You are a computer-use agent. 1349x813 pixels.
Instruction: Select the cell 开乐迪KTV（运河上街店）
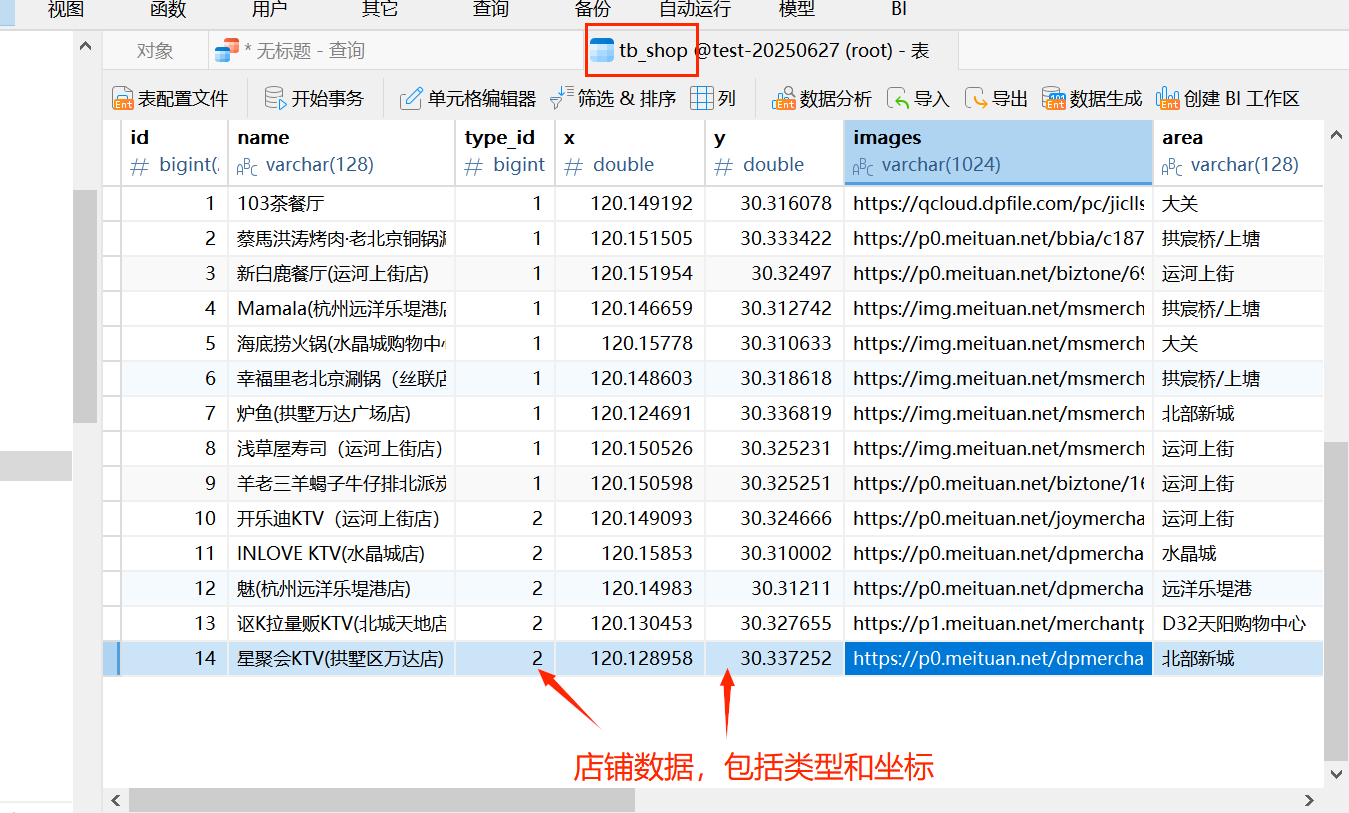[341, 518]
